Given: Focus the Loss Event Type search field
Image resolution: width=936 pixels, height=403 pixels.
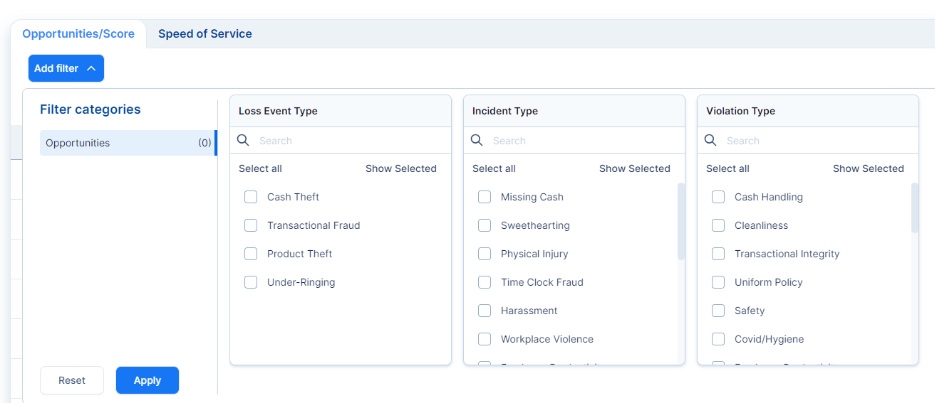Looking at the screenshot, I should (x=340, y=141).
